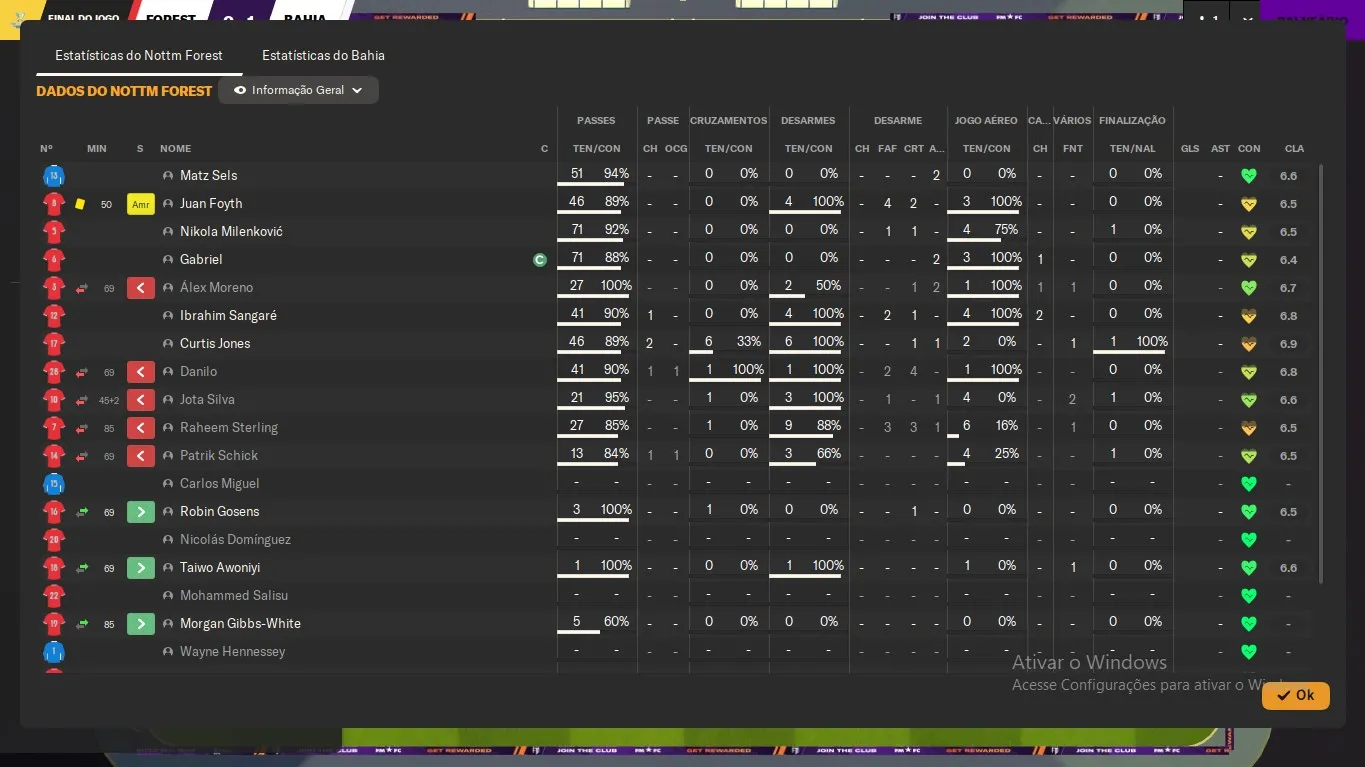The height and width of the screenshot is (767, 1365).
Task: Click Matz Sels goalkeeper shirt icon
Action: point(54,176)
